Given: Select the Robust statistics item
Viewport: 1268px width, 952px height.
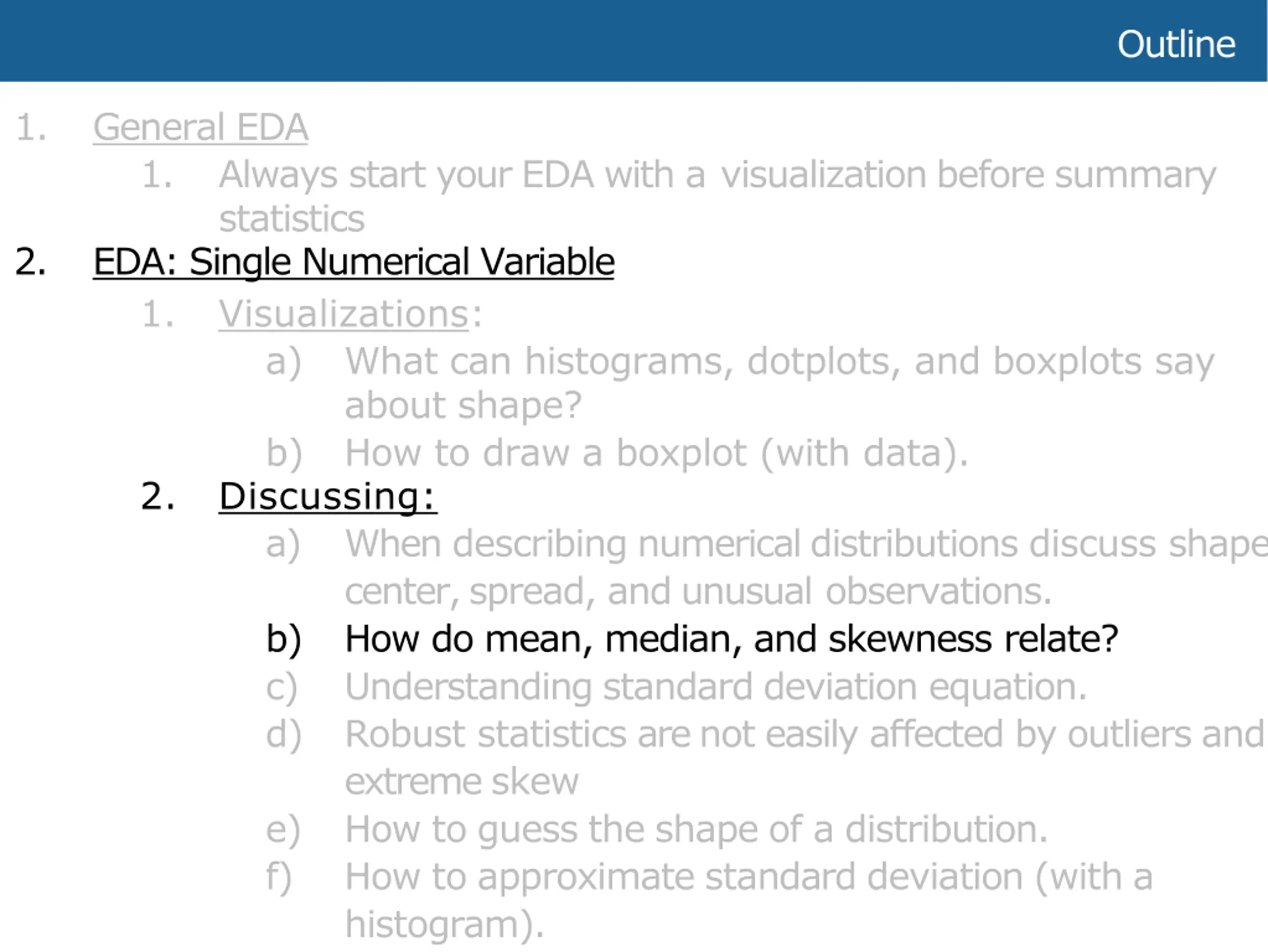Looking at the screenshot, I should pos(804,757).
